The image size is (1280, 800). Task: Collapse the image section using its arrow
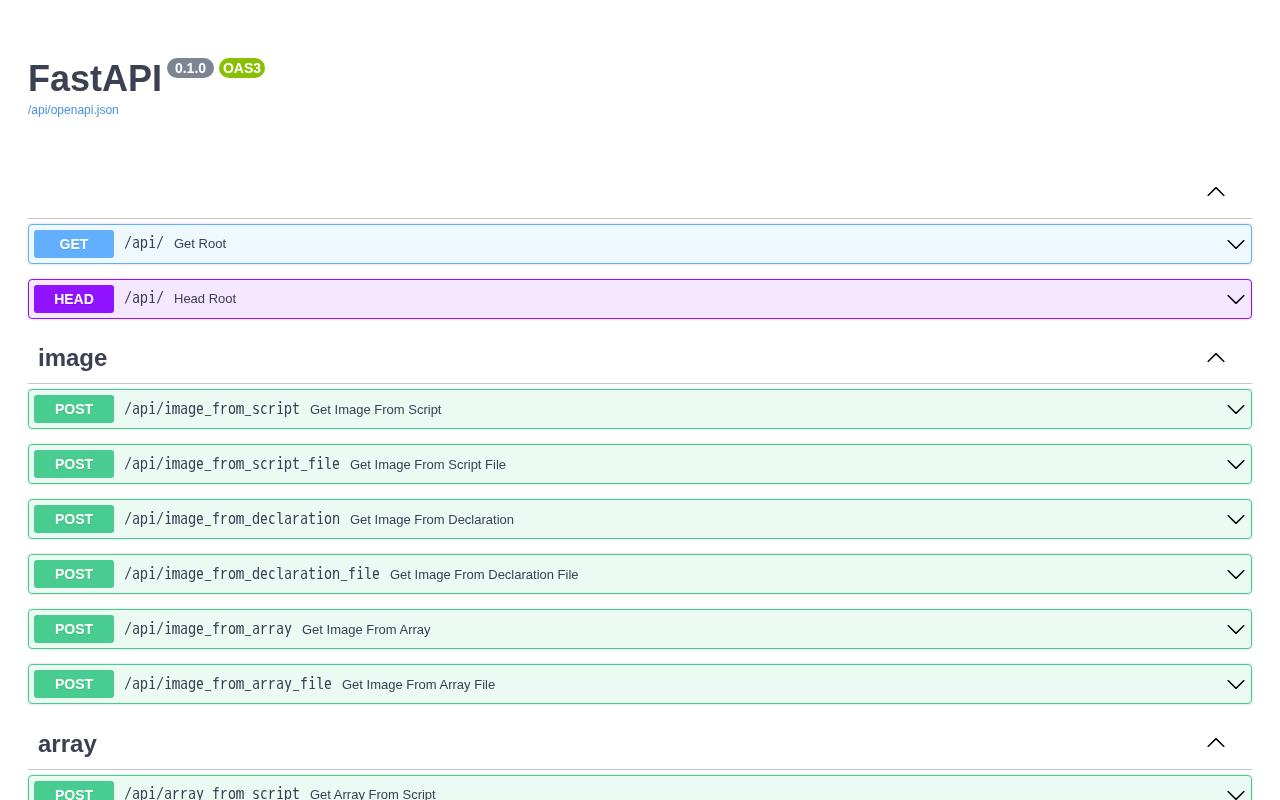click(x=1216, y=357)
